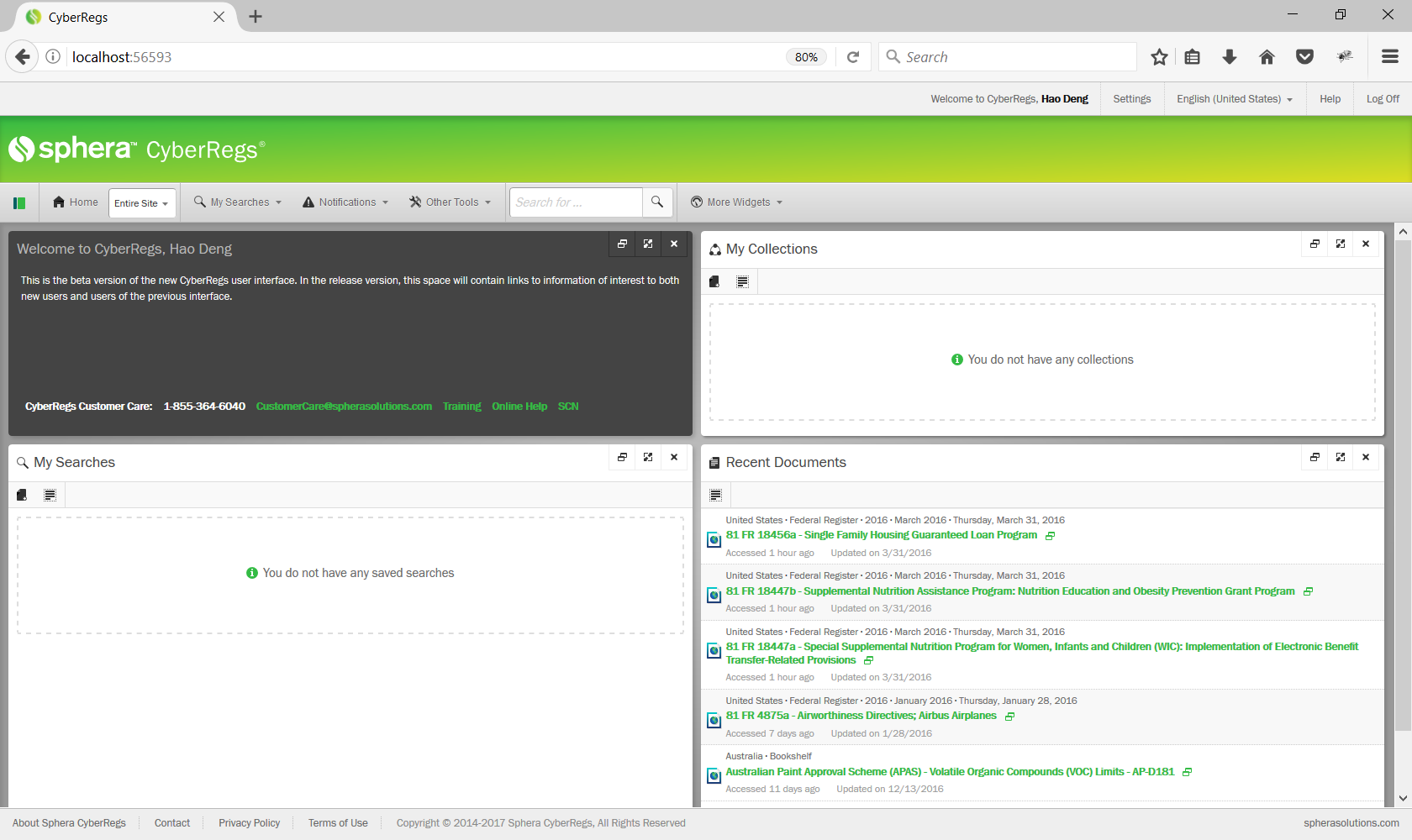Click Help in the top bar
Image resolution: width=1412 pixels, height=840 pixels.
(x=1330, y=99)
